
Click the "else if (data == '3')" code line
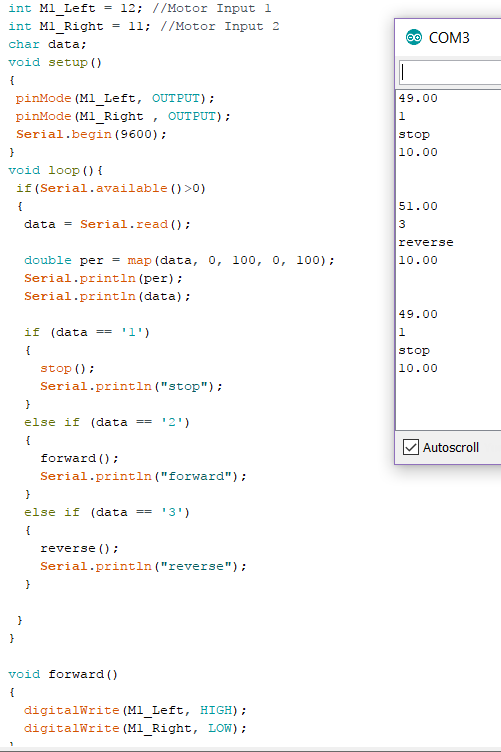point(107,512)
